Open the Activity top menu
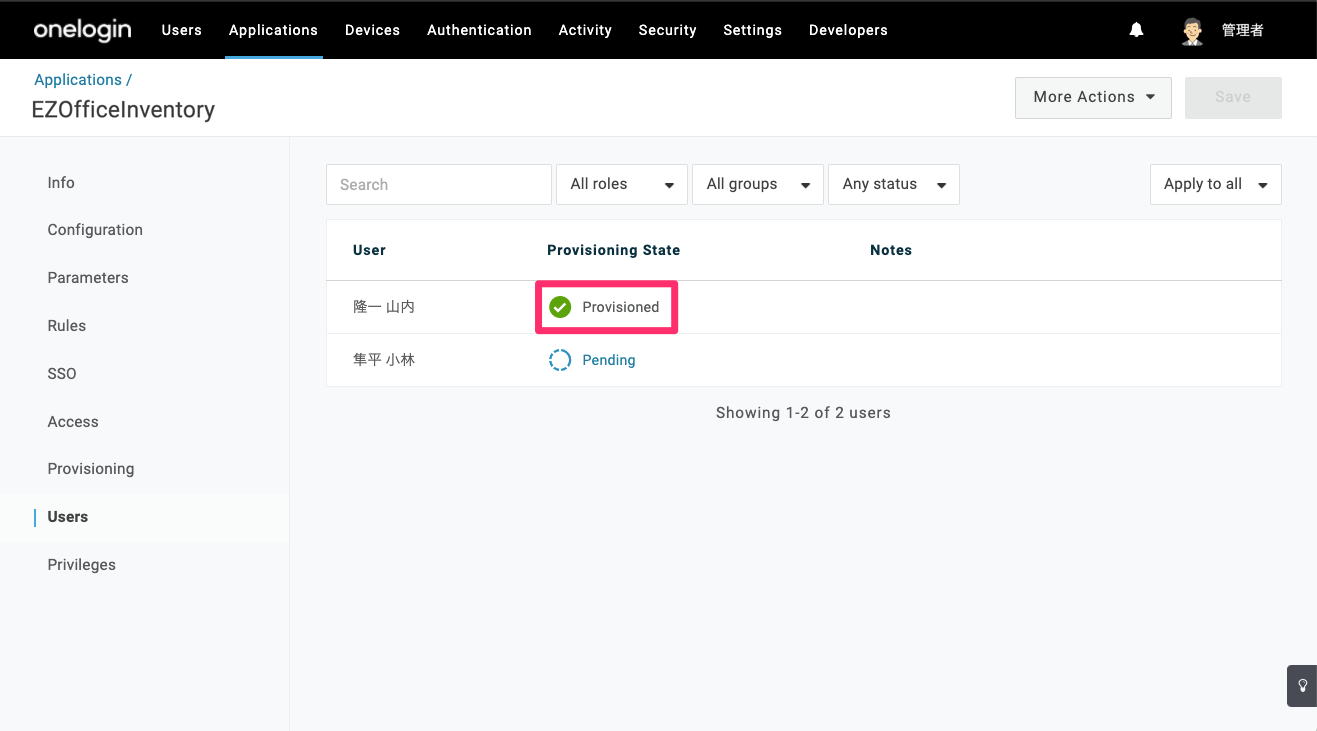The width and height of the screenshot is (1317, 731). click(x=585, y=30)
